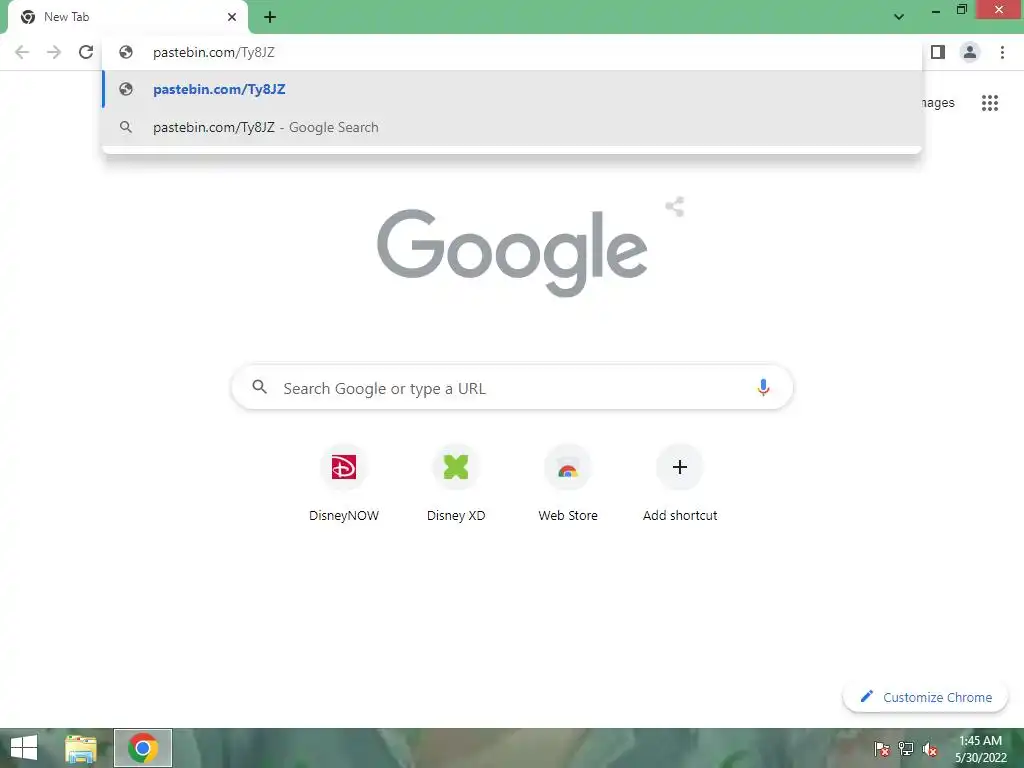Click the muted volume tray icon
This screenshot has height=768, width=1024.
pos(930,748)
